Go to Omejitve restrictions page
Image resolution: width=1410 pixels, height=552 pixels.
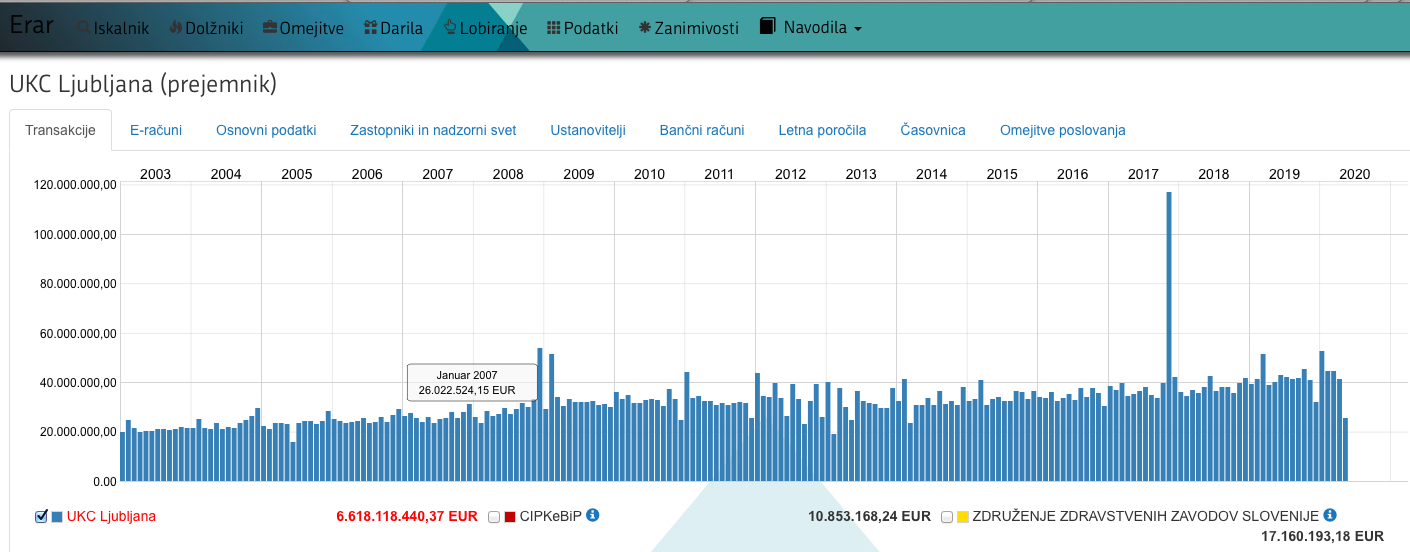point(303,28)
